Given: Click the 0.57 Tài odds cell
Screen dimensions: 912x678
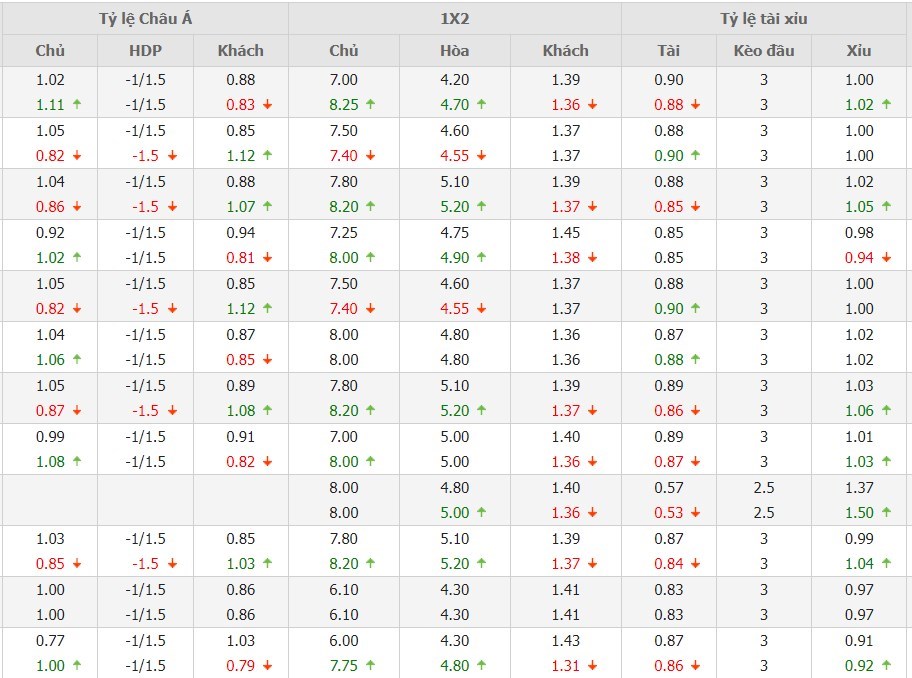Looking at the screenshot, I should [x=669, y=488].
